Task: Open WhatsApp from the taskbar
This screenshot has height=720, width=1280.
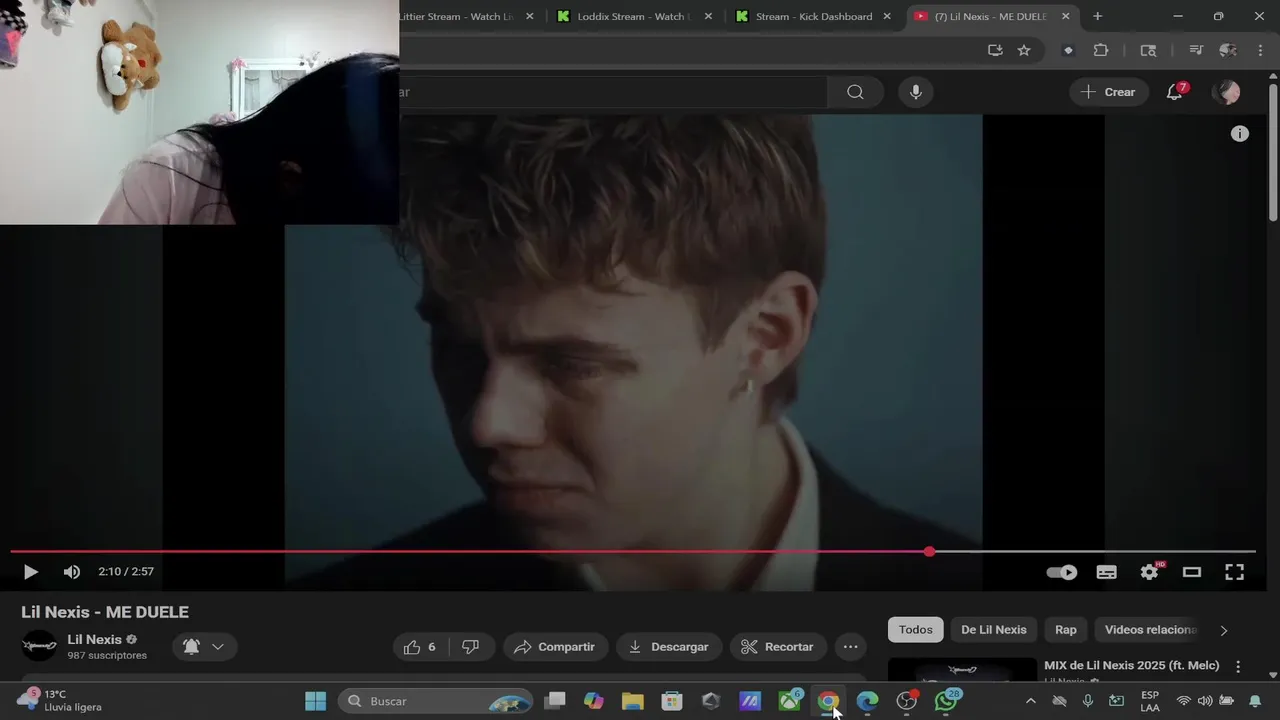Action: click(x=946, y=701)
